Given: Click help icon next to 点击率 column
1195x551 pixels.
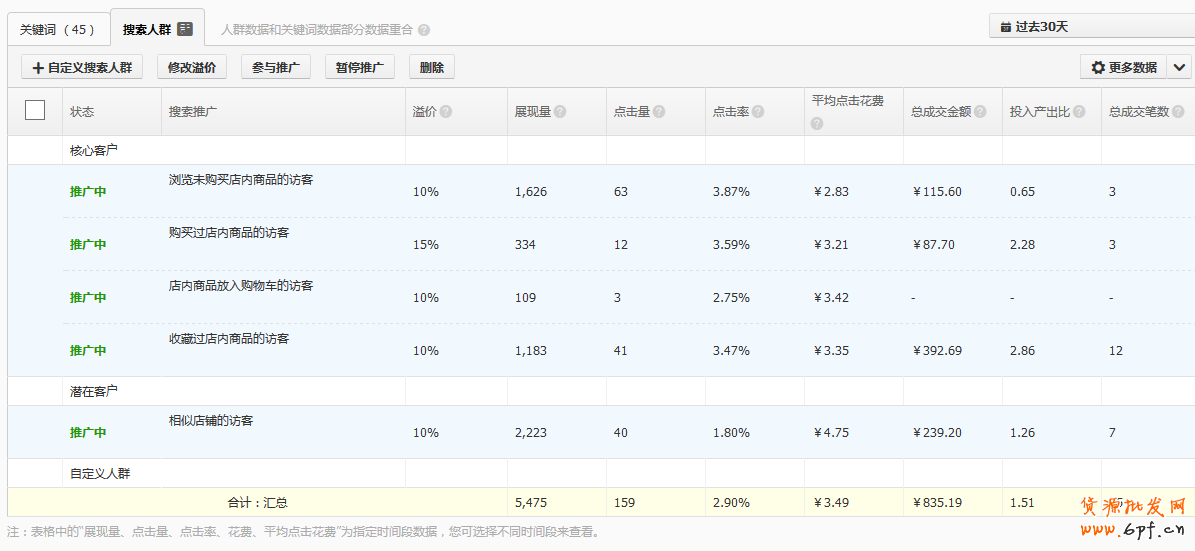Looking at the screenshot, I should pyautogui.click(x=758, y=112).
